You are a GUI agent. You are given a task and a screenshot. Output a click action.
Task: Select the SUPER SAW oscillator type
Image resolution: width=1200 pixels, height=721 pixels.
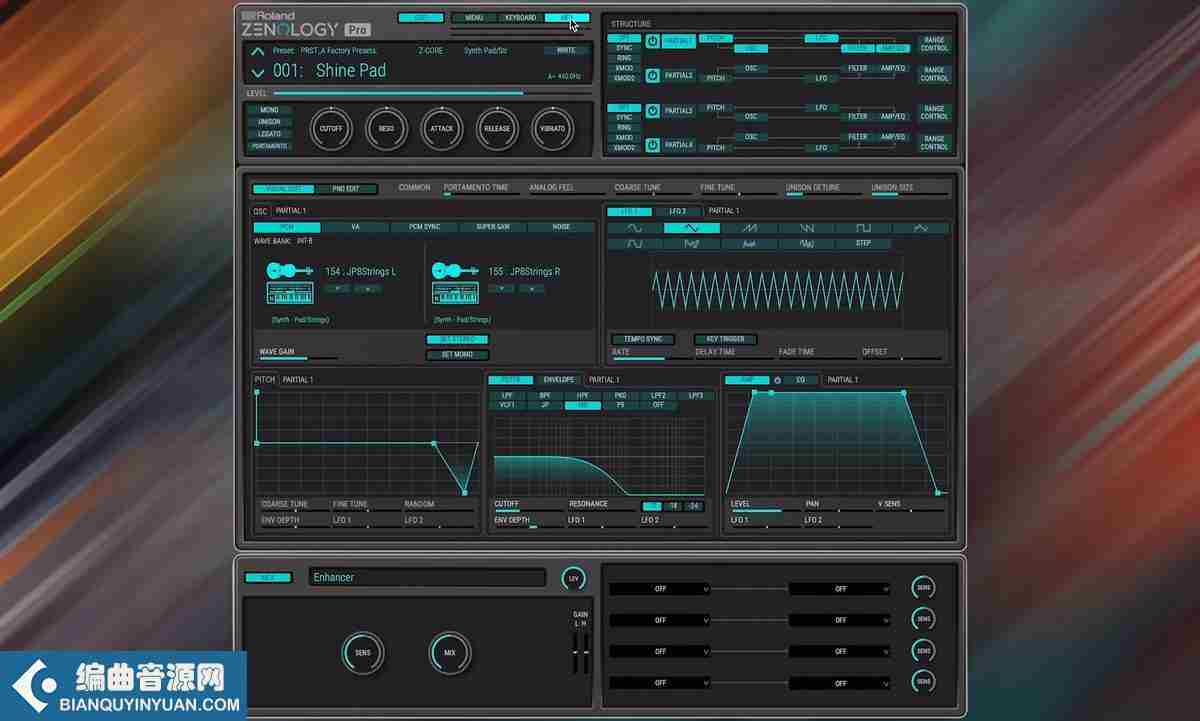492,227
